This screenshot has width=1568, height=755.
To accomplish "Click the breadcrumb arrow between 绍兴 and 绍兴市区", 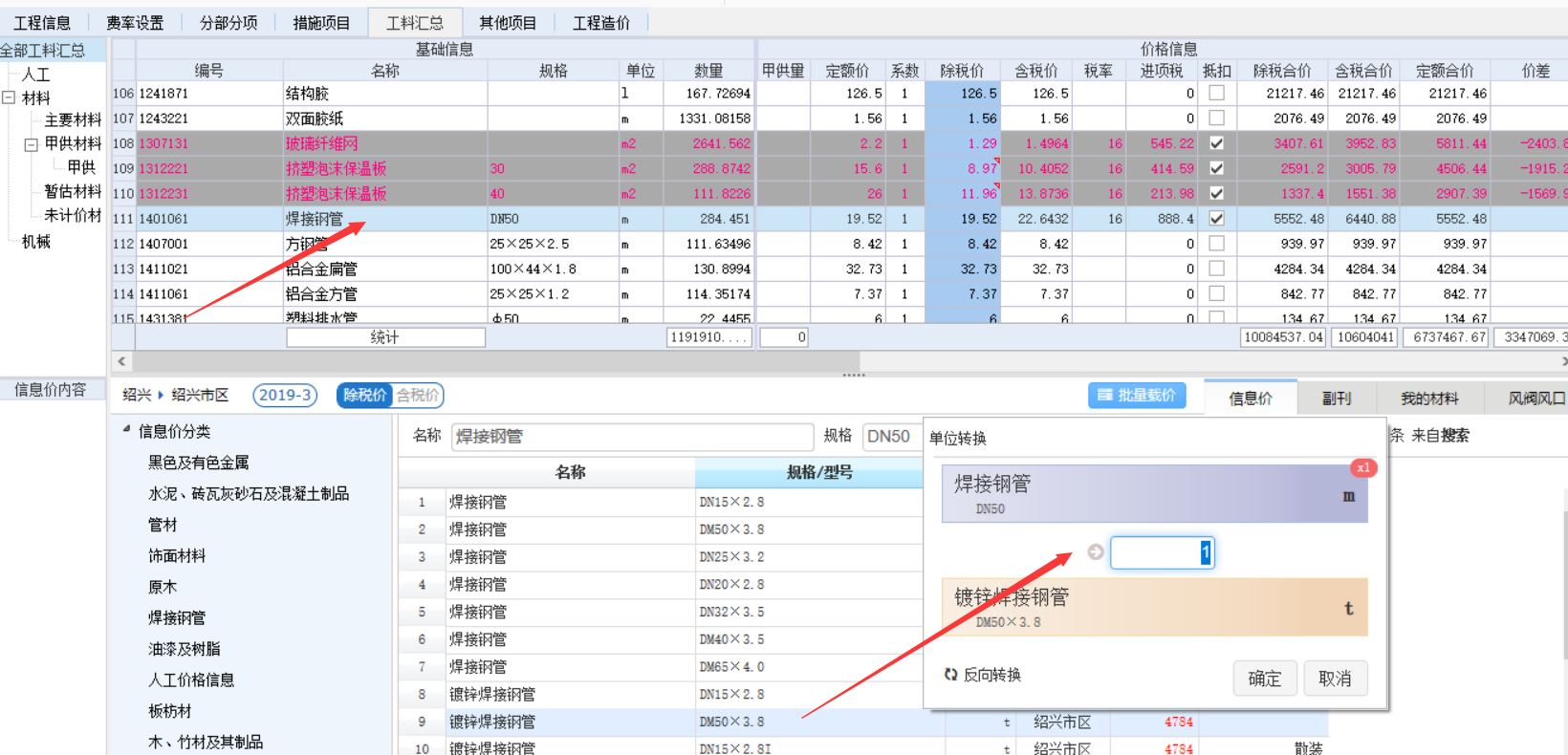I will (161, 395).
